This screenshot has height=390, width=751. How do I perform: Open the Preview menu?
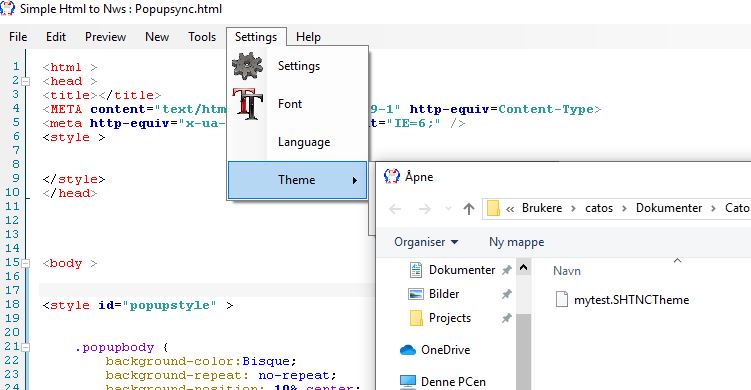tap(105, 37)
